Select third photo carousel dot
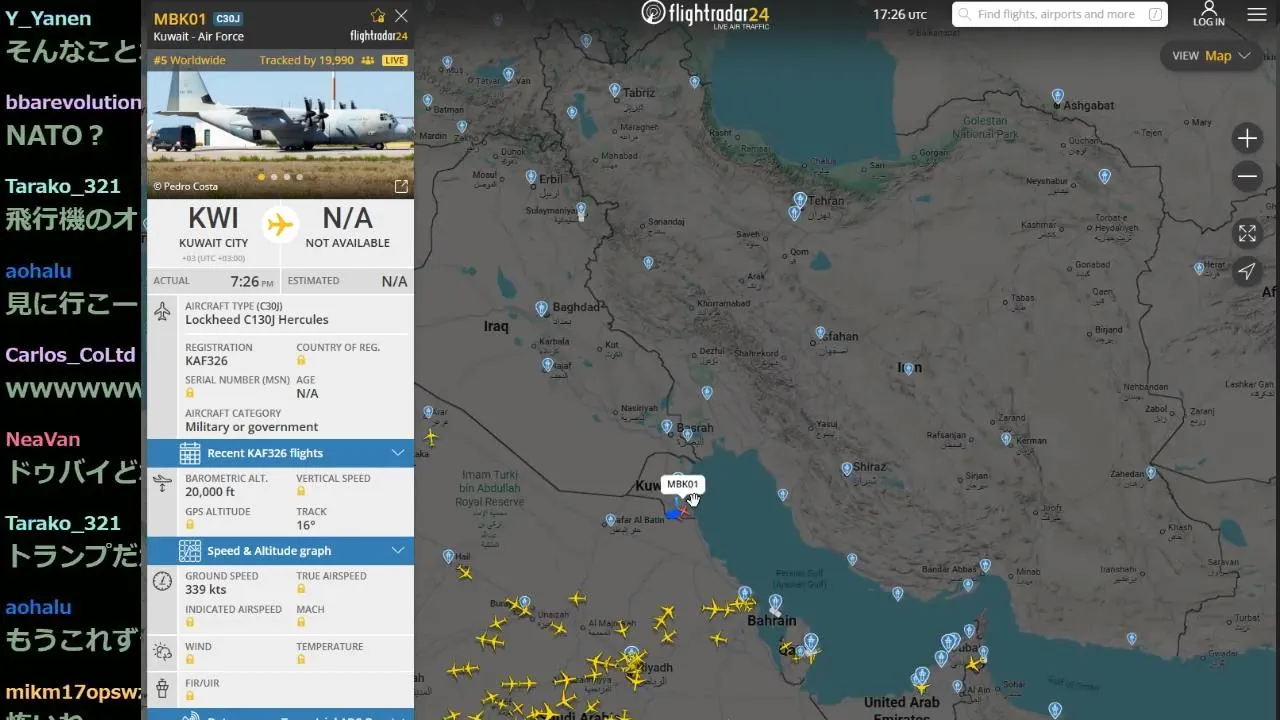Viewport: 1280px width, 720px height. [287, 177]
